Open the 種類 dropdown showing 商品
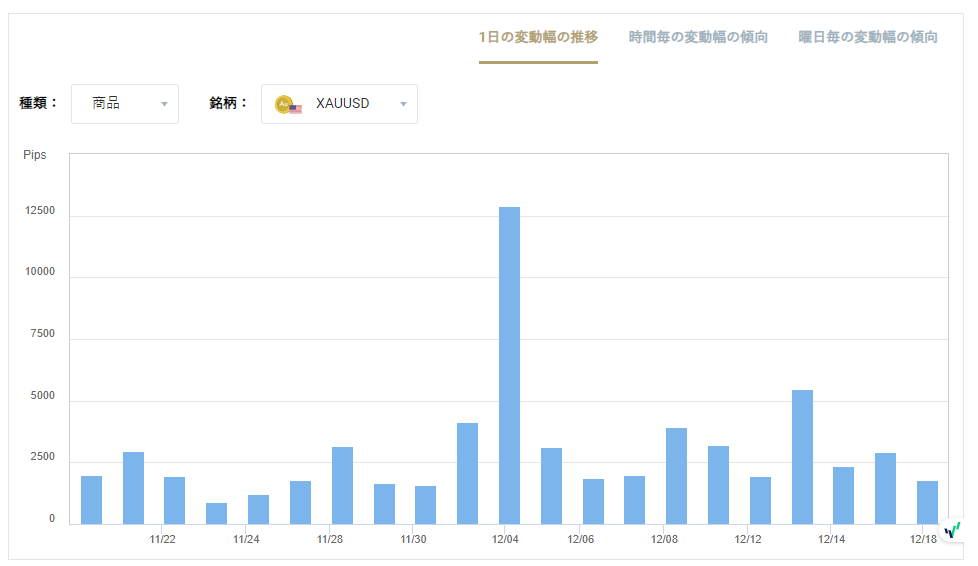Image resolution: width=978 pixels, height=566 pixels. click(x=125, y=104)
